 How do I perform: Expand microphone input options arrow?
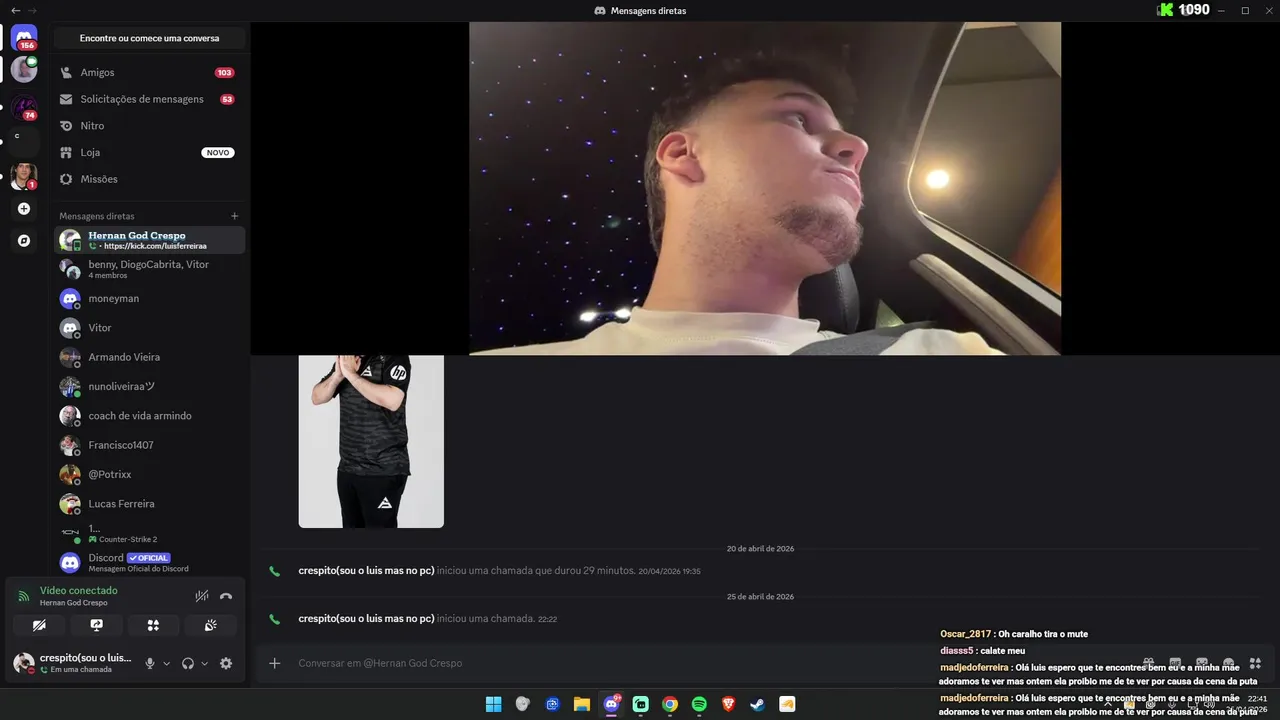pyautogui.click(x=166, y=663)
